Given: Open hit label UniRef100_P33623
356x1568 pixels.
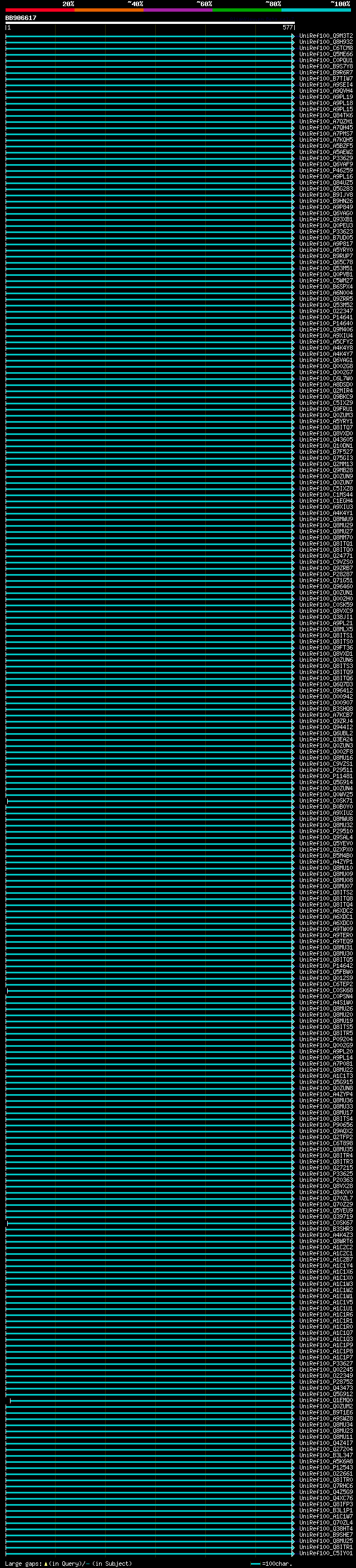Looking at the screenshot, I should pos(325,232).
